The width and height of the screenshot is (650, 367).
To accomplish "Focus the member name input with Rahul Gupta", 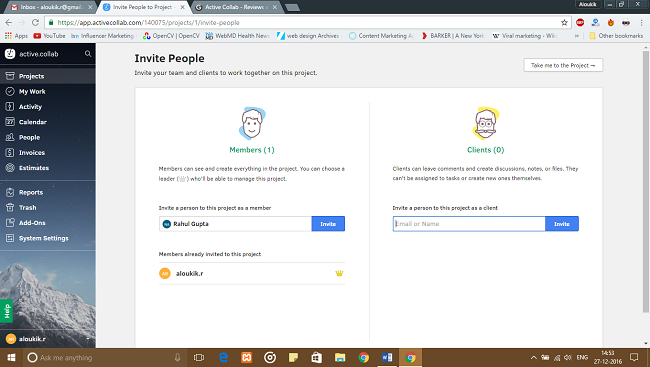I will (x=235, y=224).
